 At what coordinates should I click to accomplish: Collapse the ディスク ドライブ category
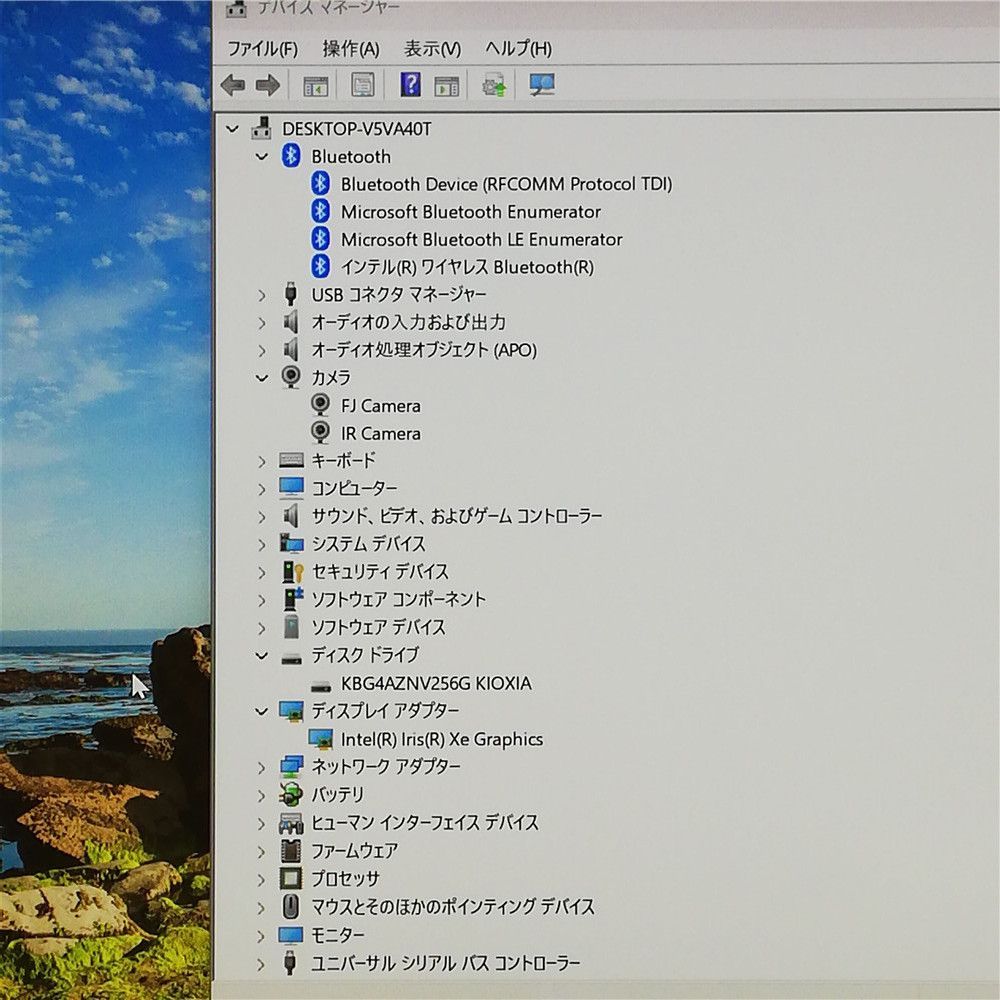coord(261,656)
